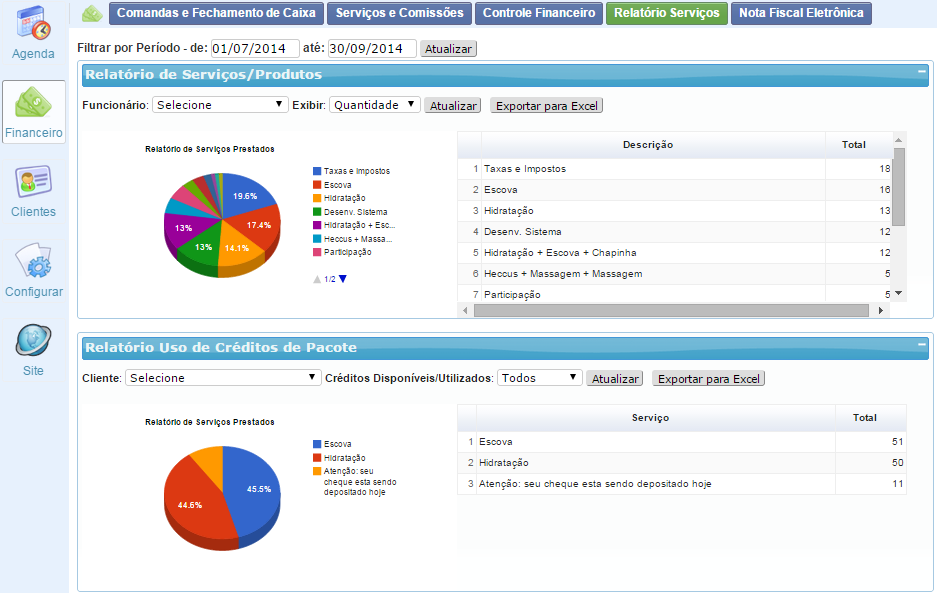This screenshot has height=593, width=937.
Task: Go to next chart legend page arrow
Action: (x=343, y=279)
